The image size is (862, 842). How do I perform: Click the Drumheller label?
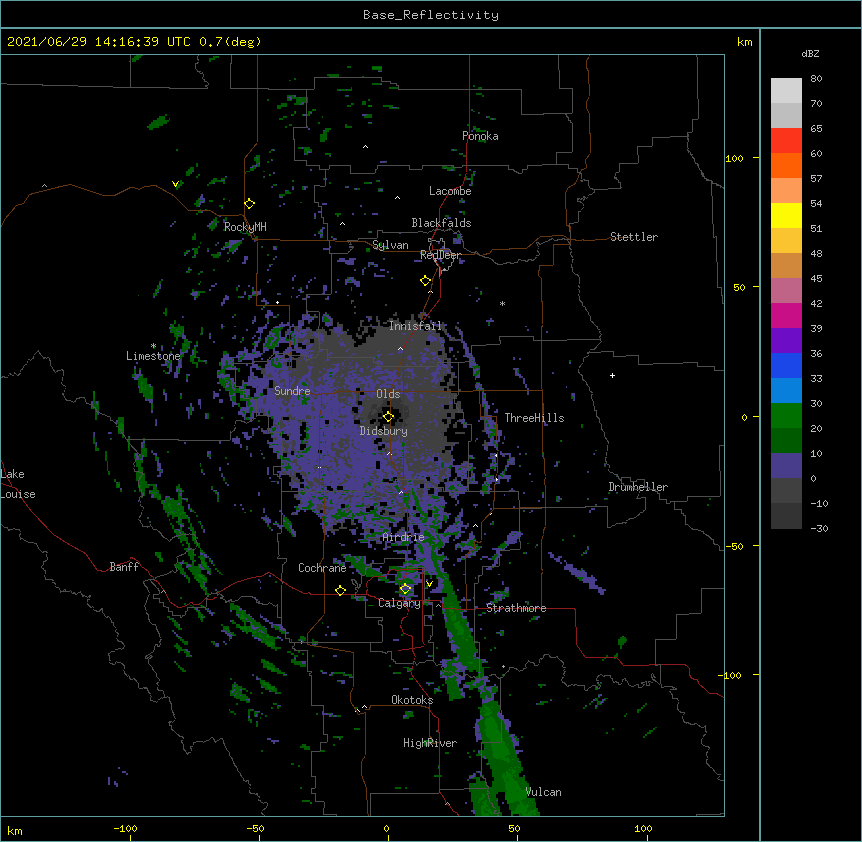click(x=638, y=487)
